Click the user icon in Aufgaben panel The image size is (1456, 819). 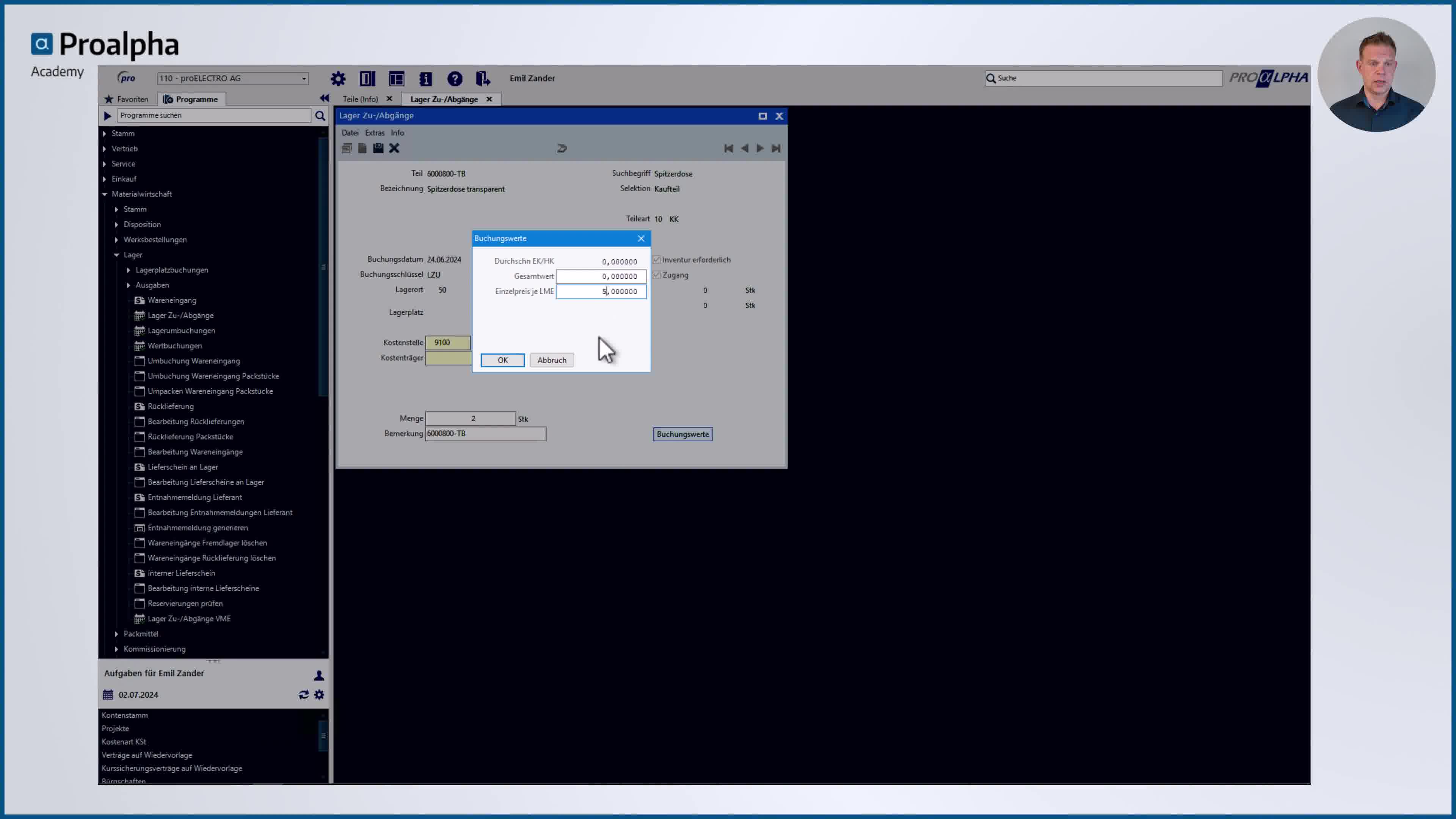[319, 675]
